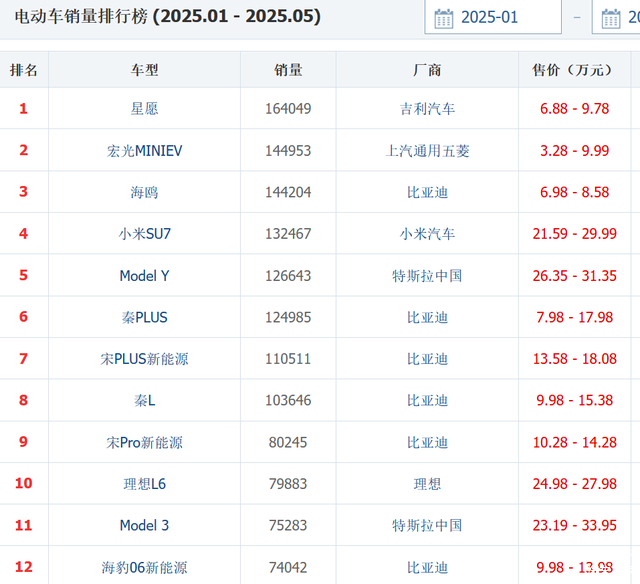Sort by the 销量 column header
The image size is (640, 584).
point(288,70)
